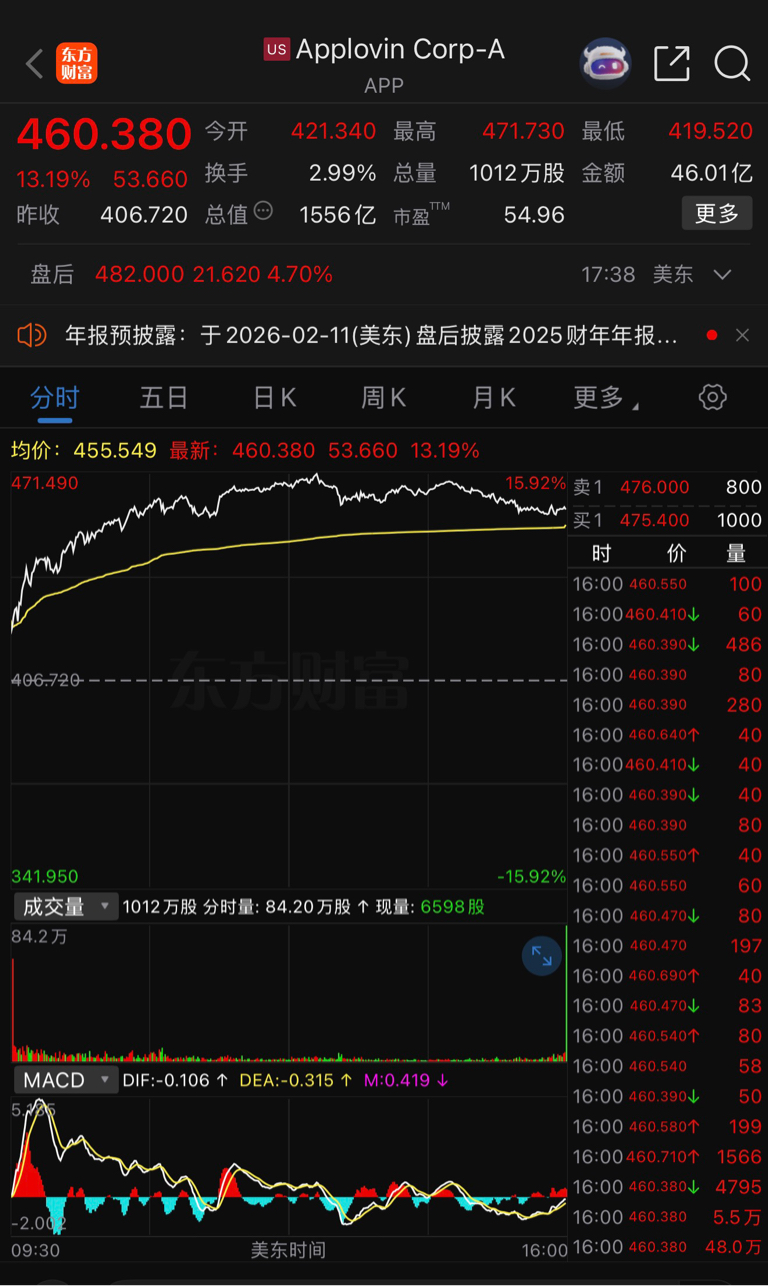
Task: Switch to the 五日 tab
Action: click(163, 398)
